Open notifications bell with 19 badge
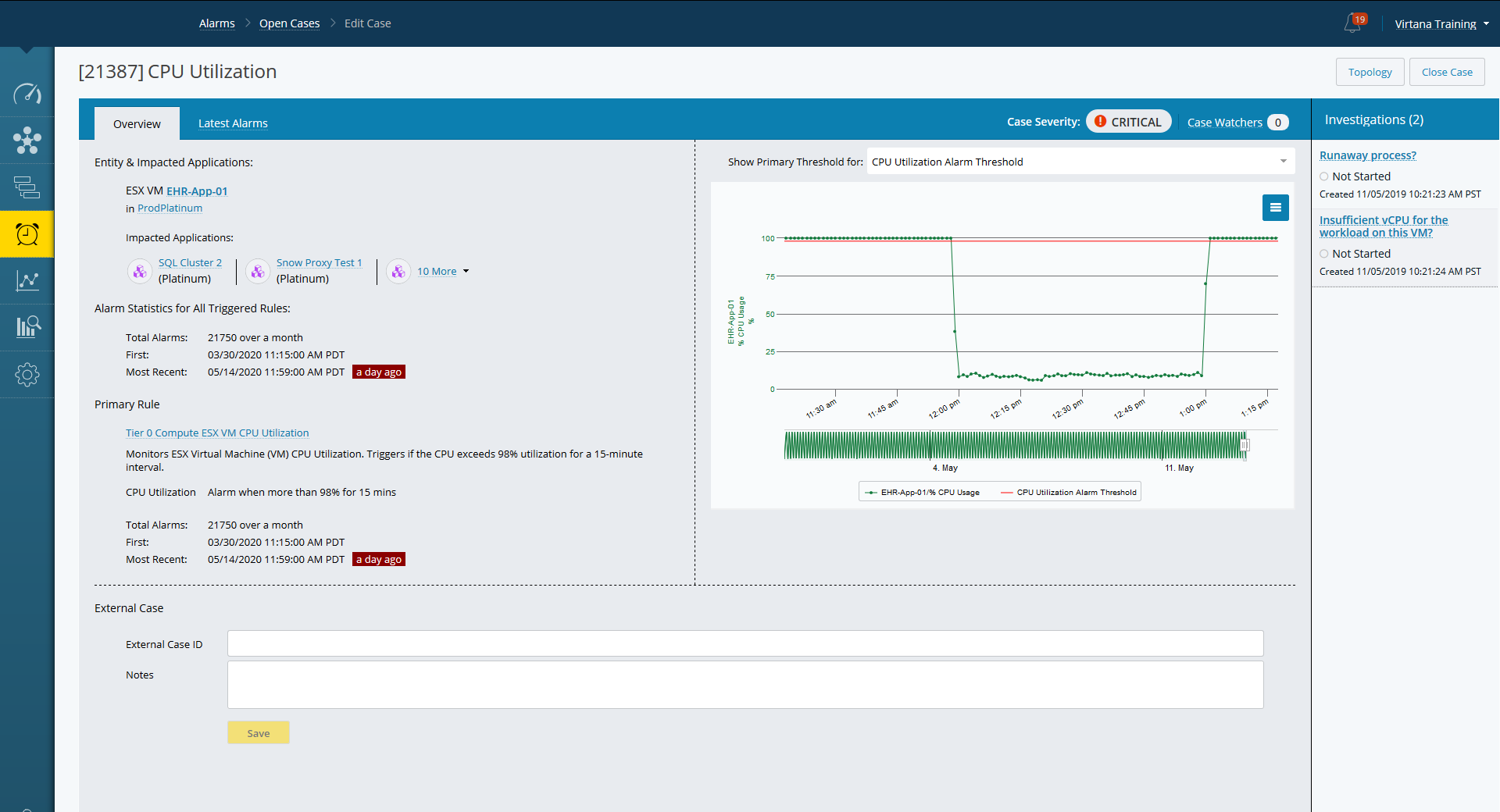 pos(1353,23)
